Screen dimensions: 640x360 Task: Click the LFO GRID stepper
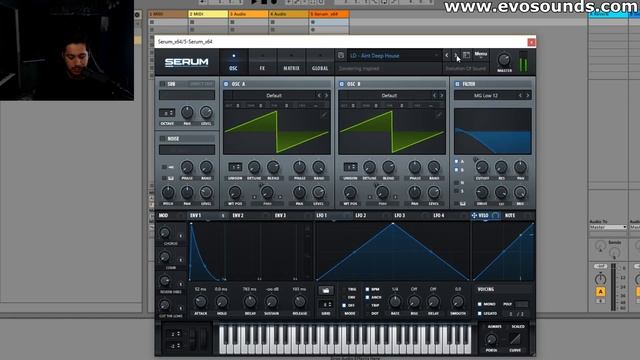[325, 304]
